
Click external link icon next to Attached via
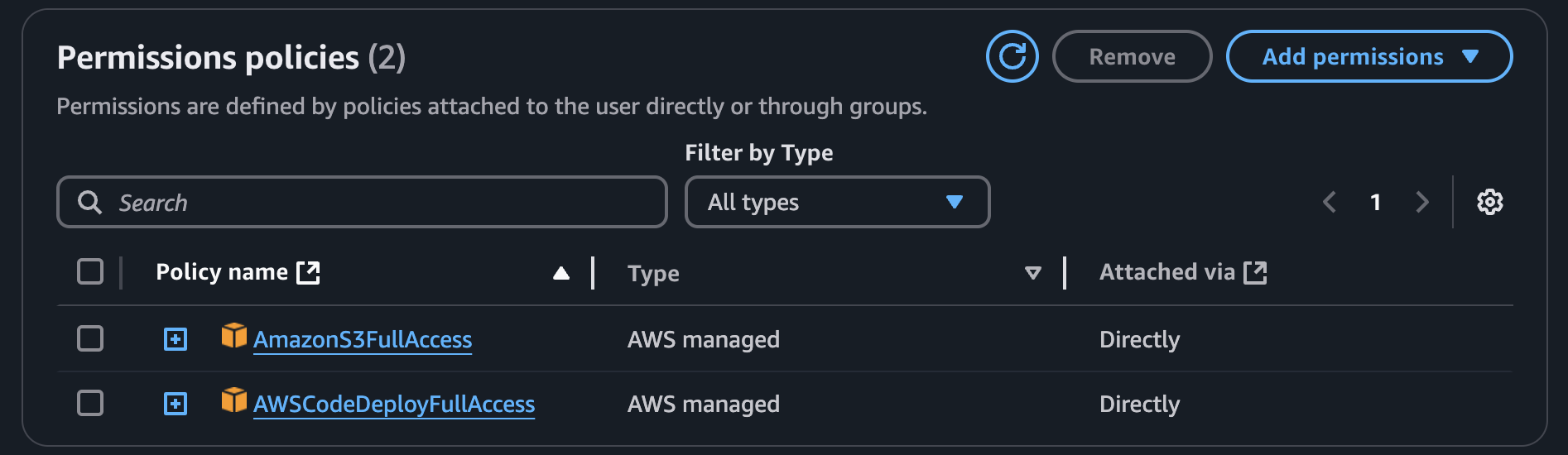[1255, 272]
